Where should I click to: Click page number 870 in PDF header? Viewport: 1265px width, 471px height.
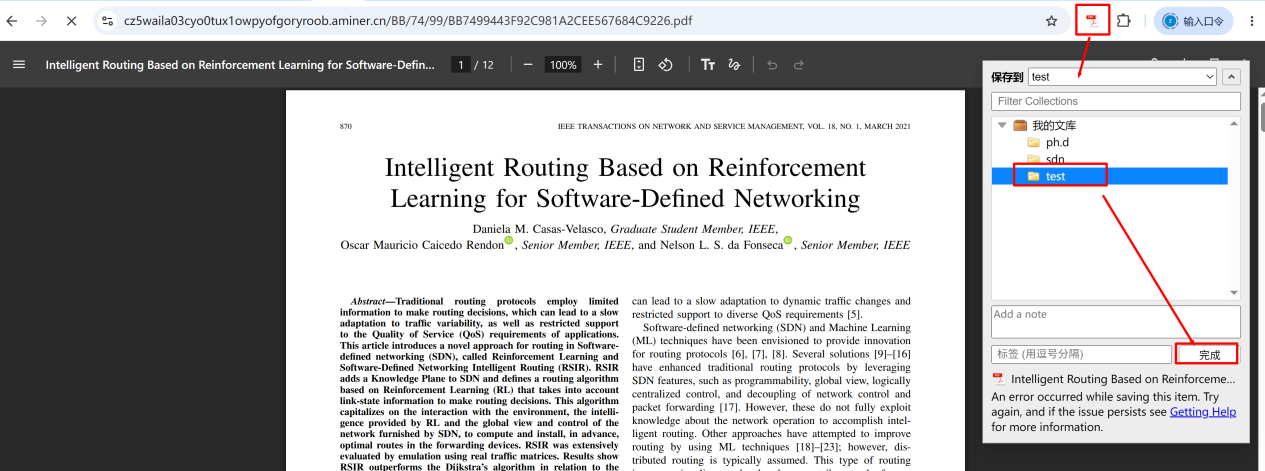coord(346,127)
